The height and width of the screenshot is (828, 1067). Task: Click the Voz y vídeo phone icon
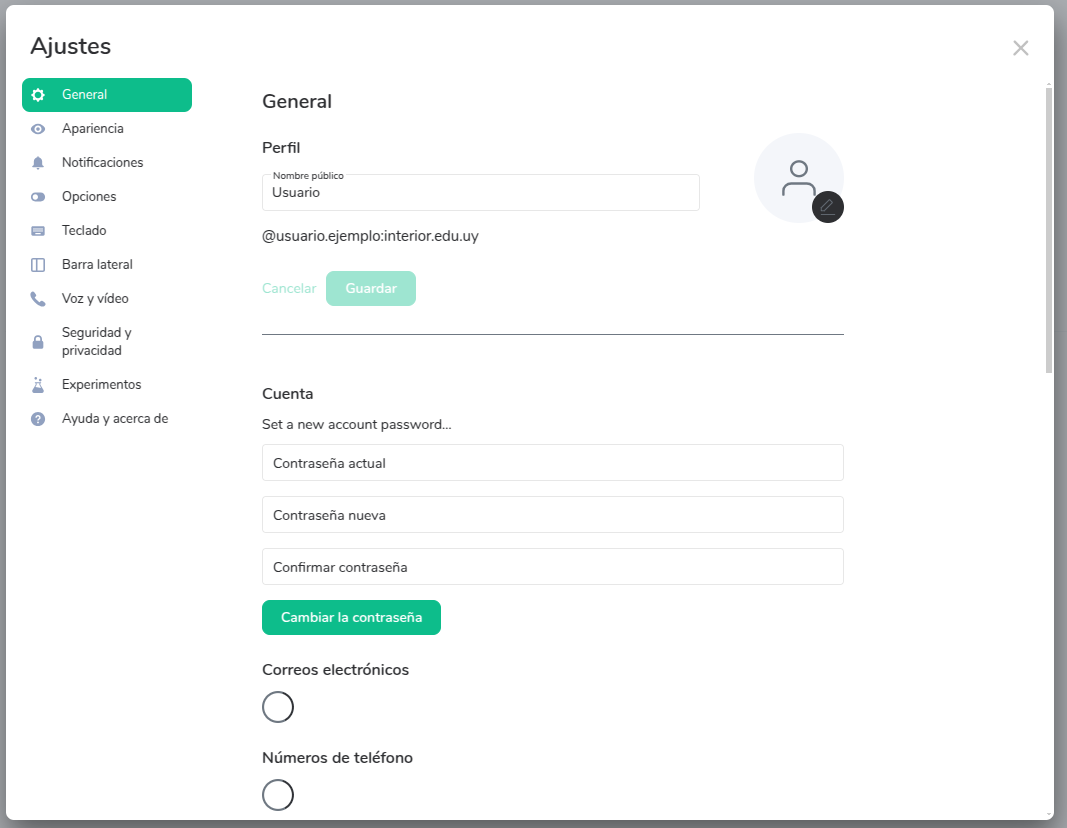(38, 299)
